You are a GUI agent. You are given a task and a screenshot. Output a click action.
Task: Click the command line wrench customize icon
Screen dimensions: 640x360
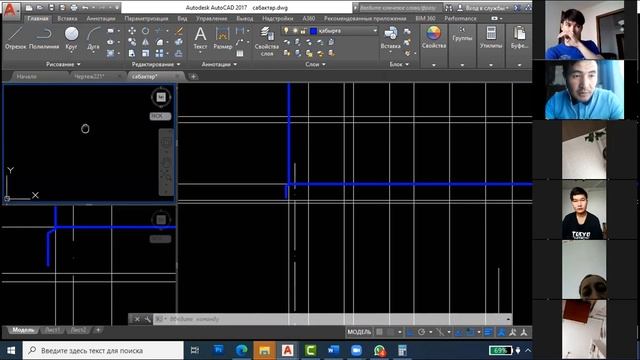pos(147,319)
